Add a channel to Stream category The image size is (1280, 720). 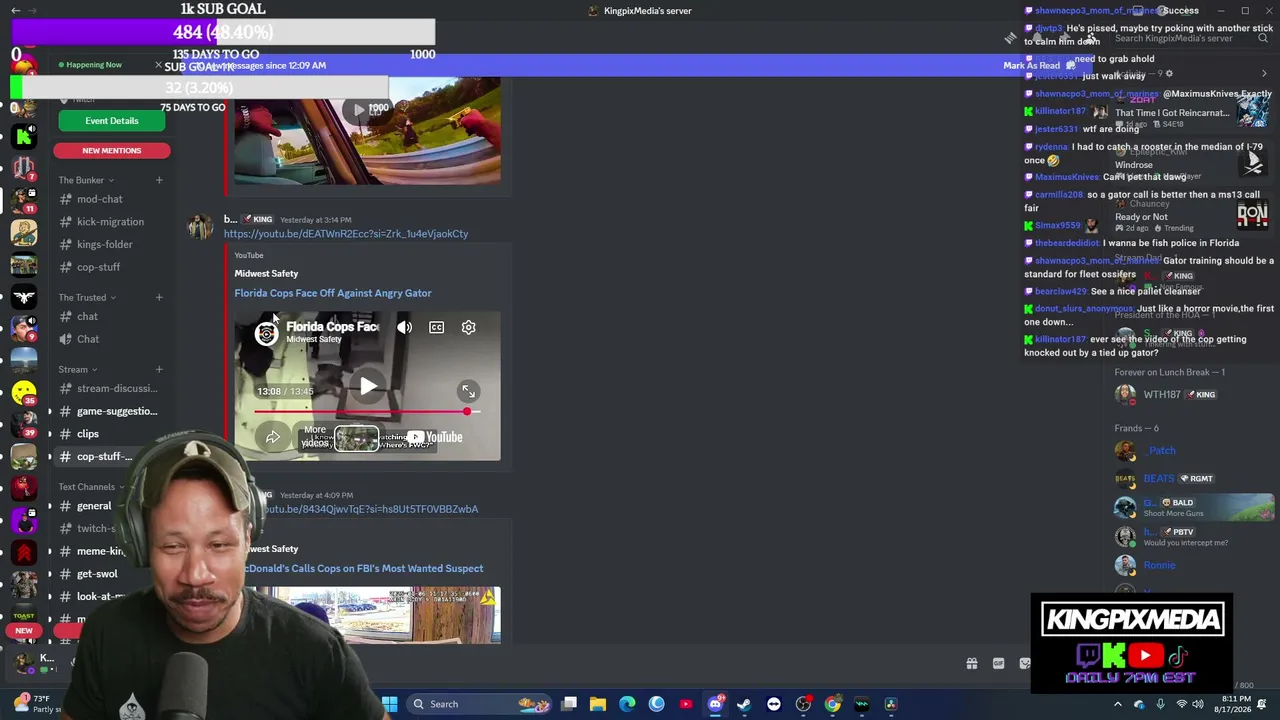click(x=159, y=369)
